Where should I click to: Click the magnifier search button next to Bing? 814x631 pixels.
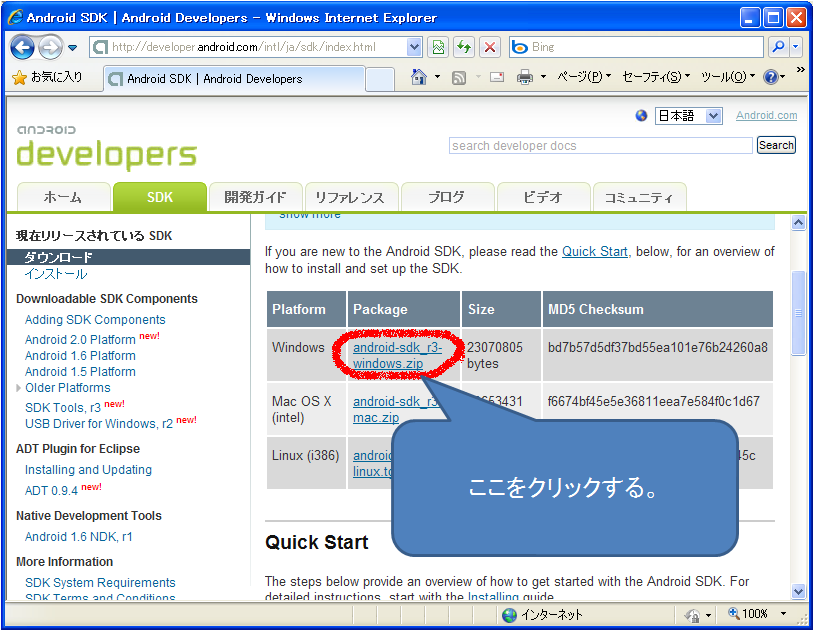pos(778,47)
